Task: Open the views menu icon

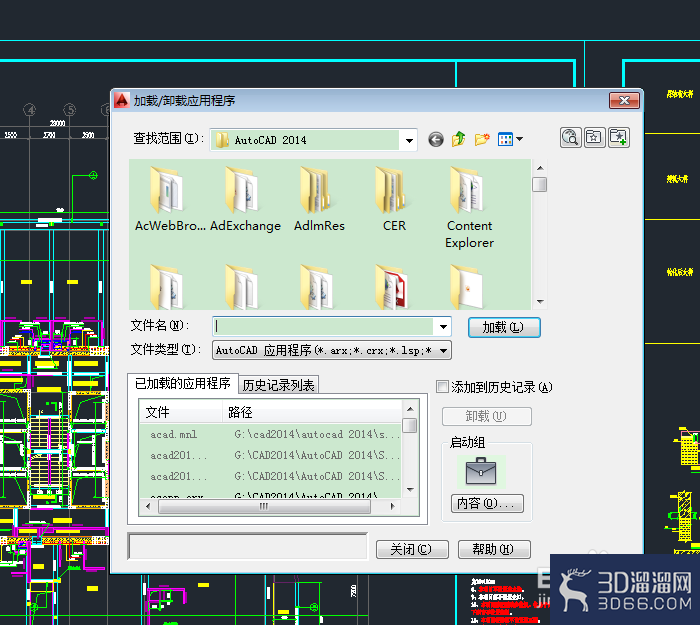Action: click(505, 139)
